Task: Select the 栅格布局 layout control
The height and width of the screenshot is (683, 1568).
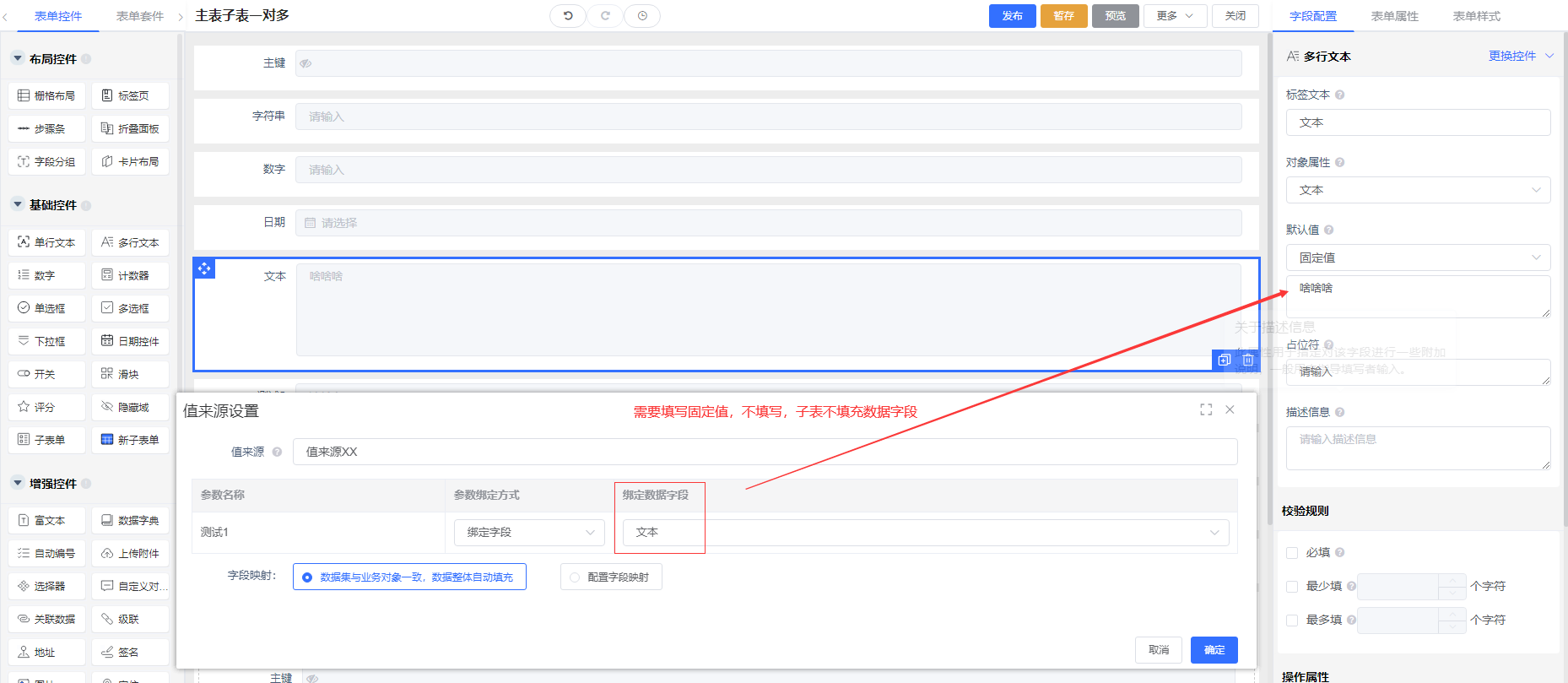Action: tap(47, 95)
